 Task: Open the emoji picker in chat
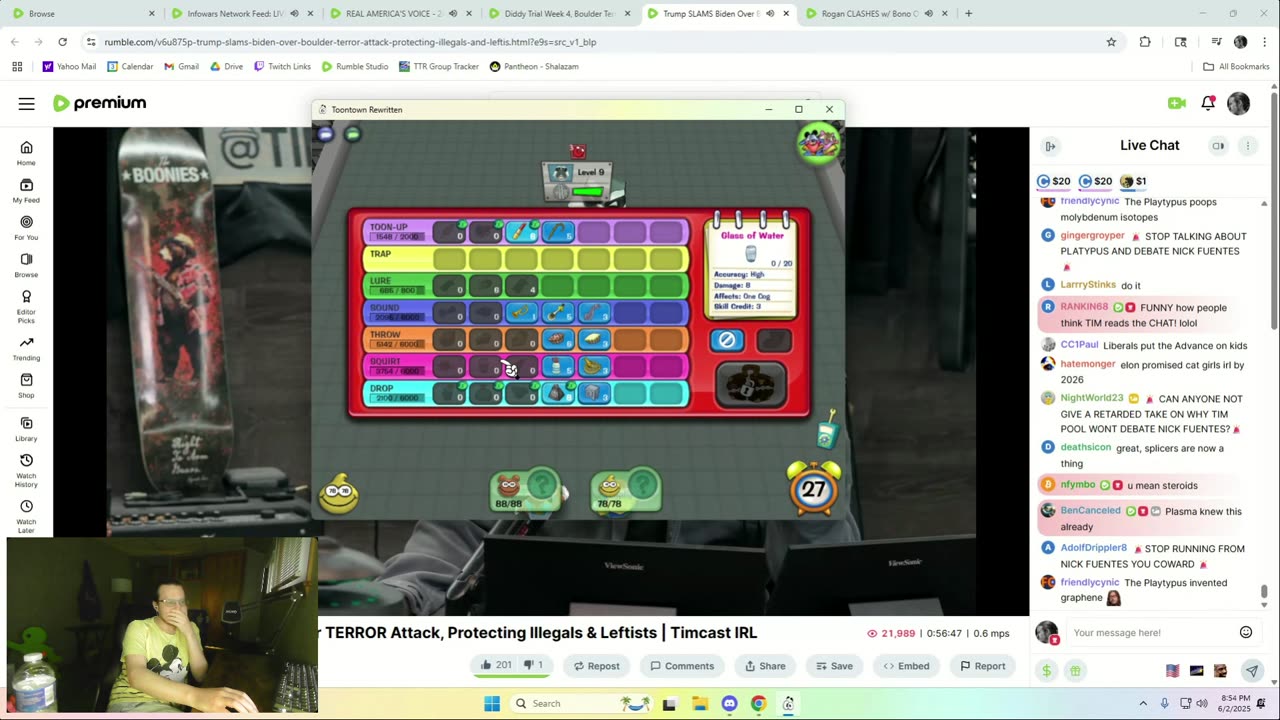(x=1246, y=632)
